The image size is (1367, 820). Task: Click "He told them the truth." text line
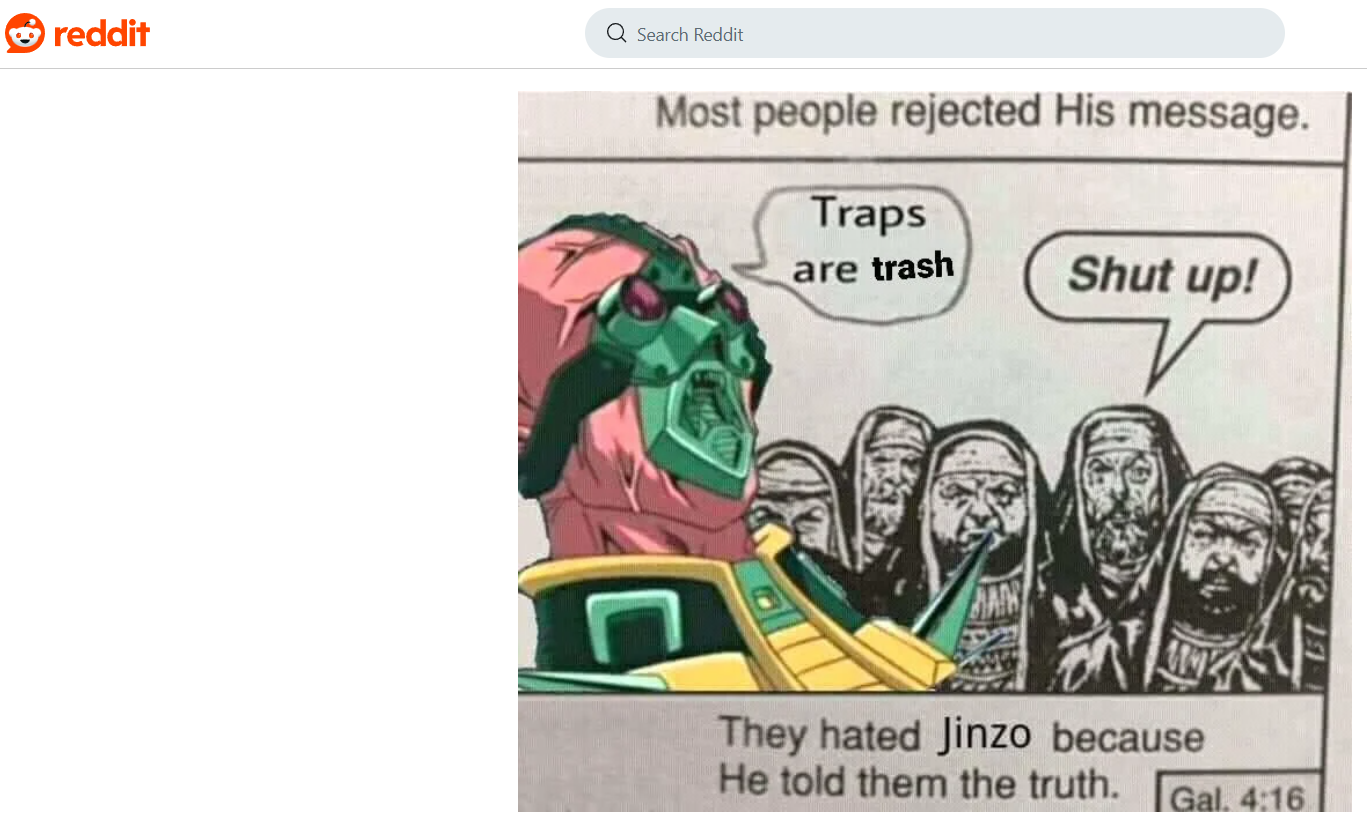pos(918,781)
